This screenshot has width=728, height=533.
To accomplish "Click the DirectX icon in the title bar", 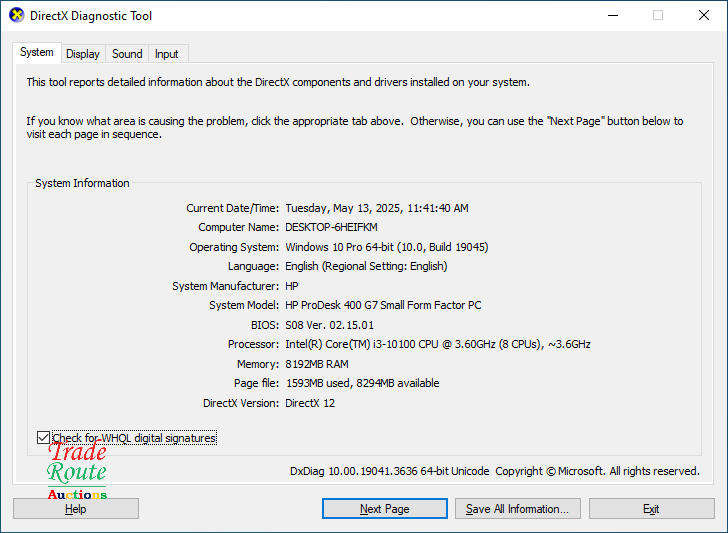I will coord(16,16).
